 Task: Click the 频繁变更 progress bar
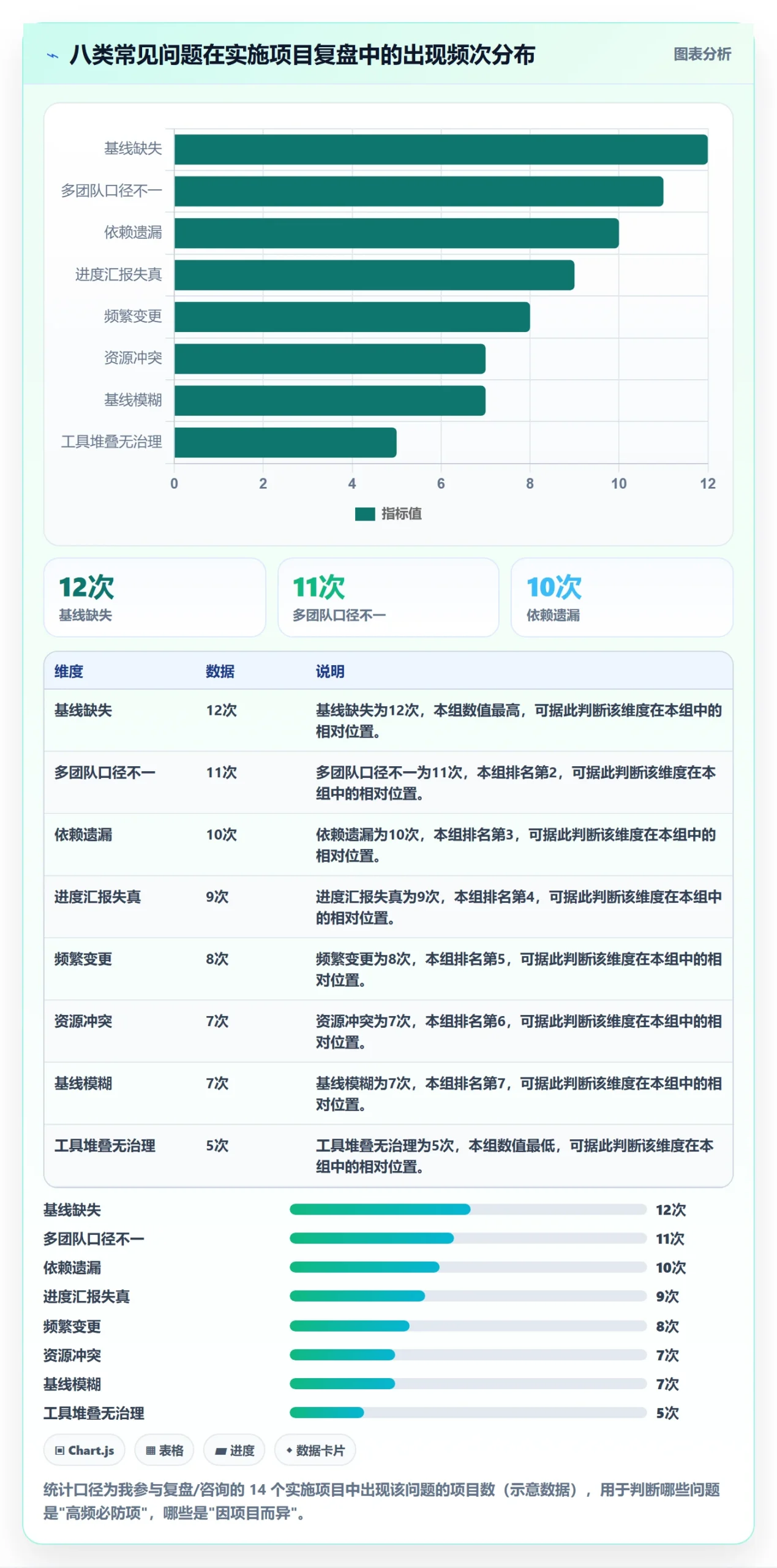[468, 1325]
